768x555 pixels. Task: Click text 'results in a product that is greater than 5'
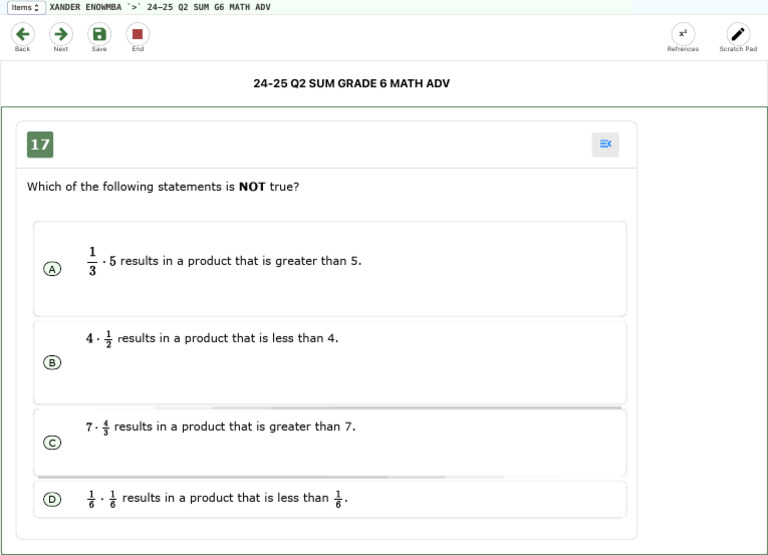coord(240,261)
